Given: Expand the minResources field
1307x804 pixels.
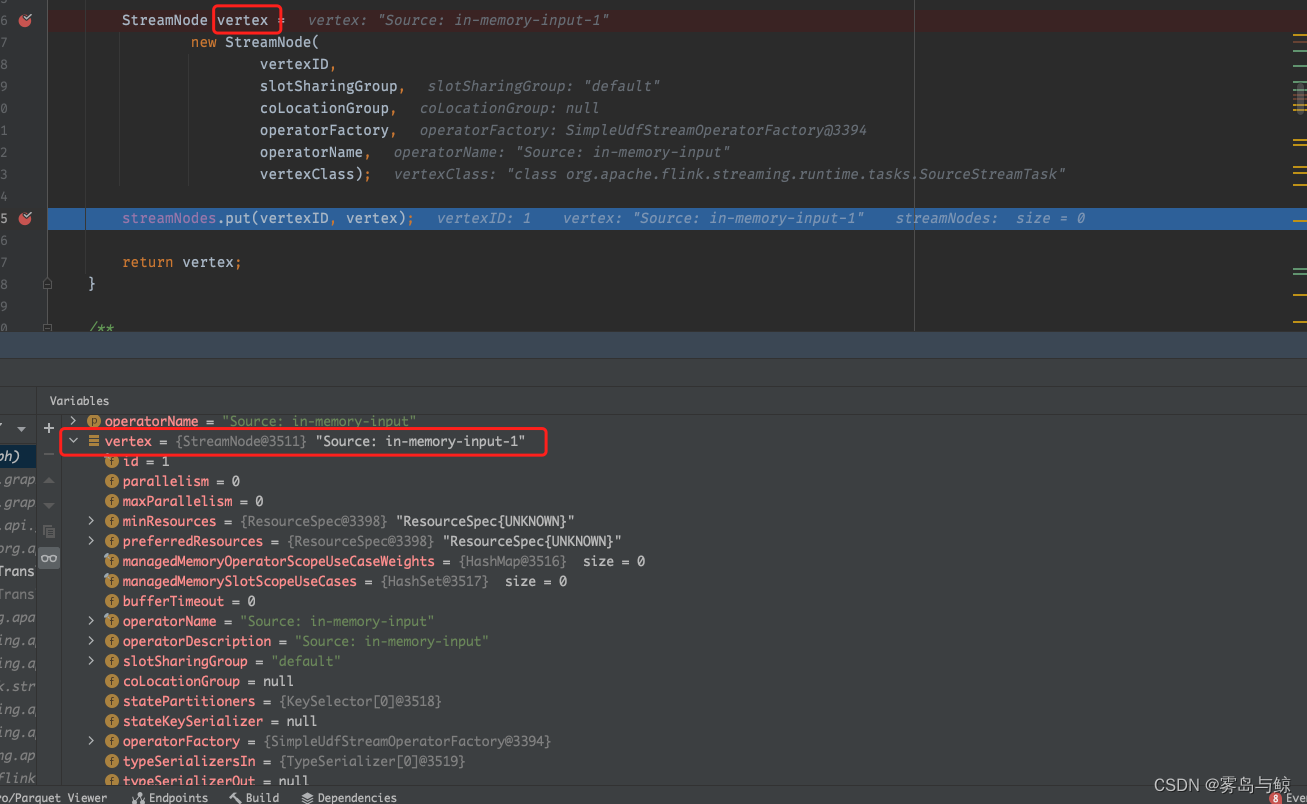Looking at the screenshot, I should (x=91, y=521).
